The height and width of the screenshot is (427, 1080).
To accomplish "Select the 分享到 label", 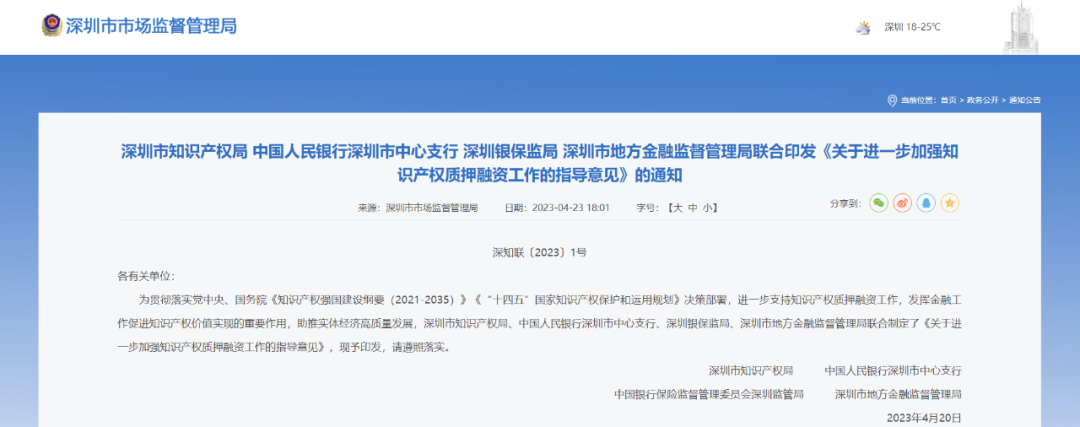I will [x=847, y=204].
